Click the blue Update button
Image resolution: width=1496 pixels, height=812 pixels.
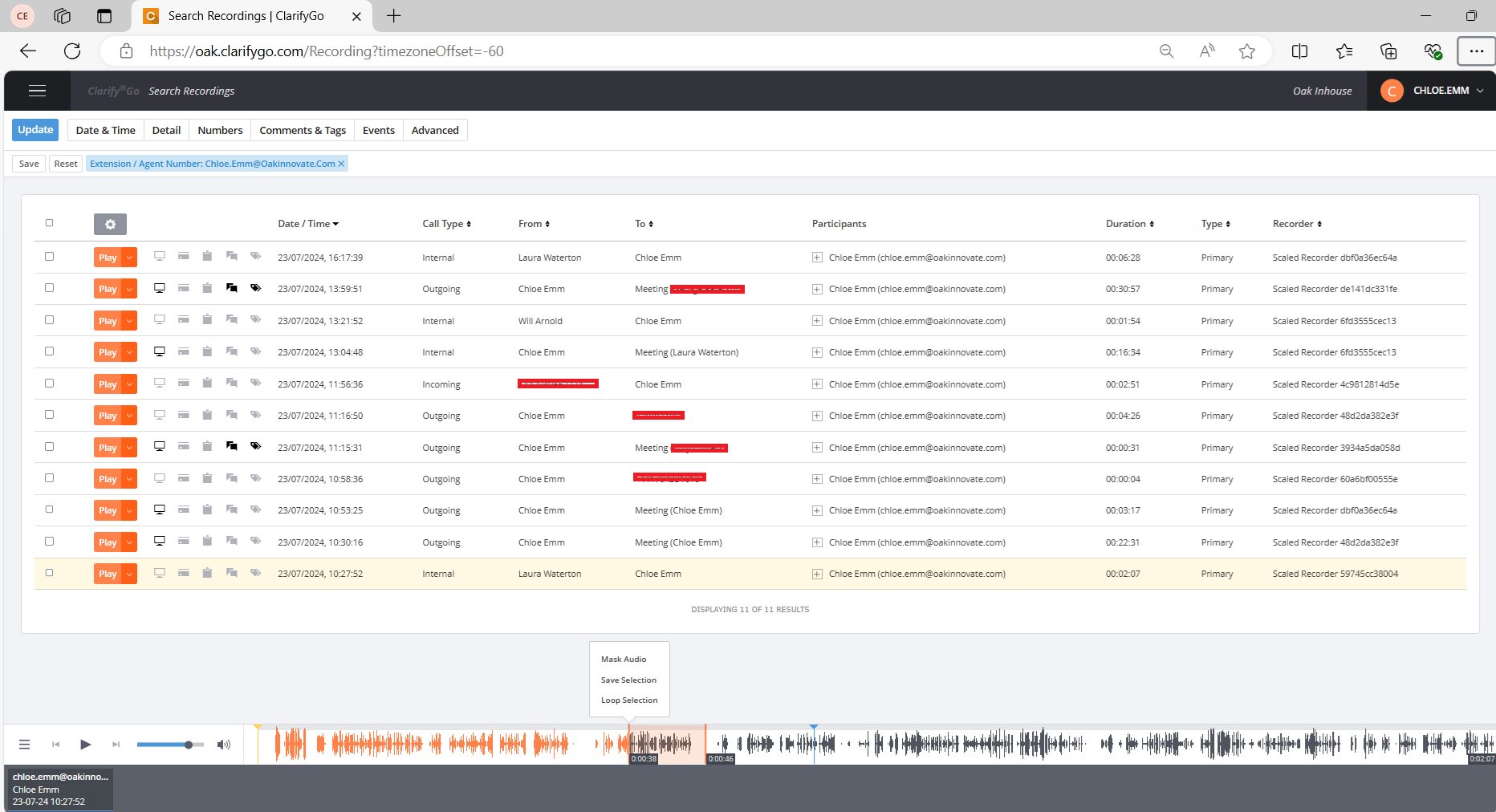(35, 130)
